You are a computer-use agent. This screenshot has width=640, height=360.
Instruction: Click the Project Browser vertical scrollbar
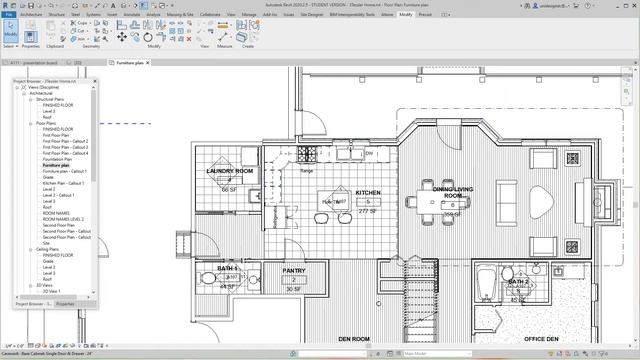[x=93, y=135]
